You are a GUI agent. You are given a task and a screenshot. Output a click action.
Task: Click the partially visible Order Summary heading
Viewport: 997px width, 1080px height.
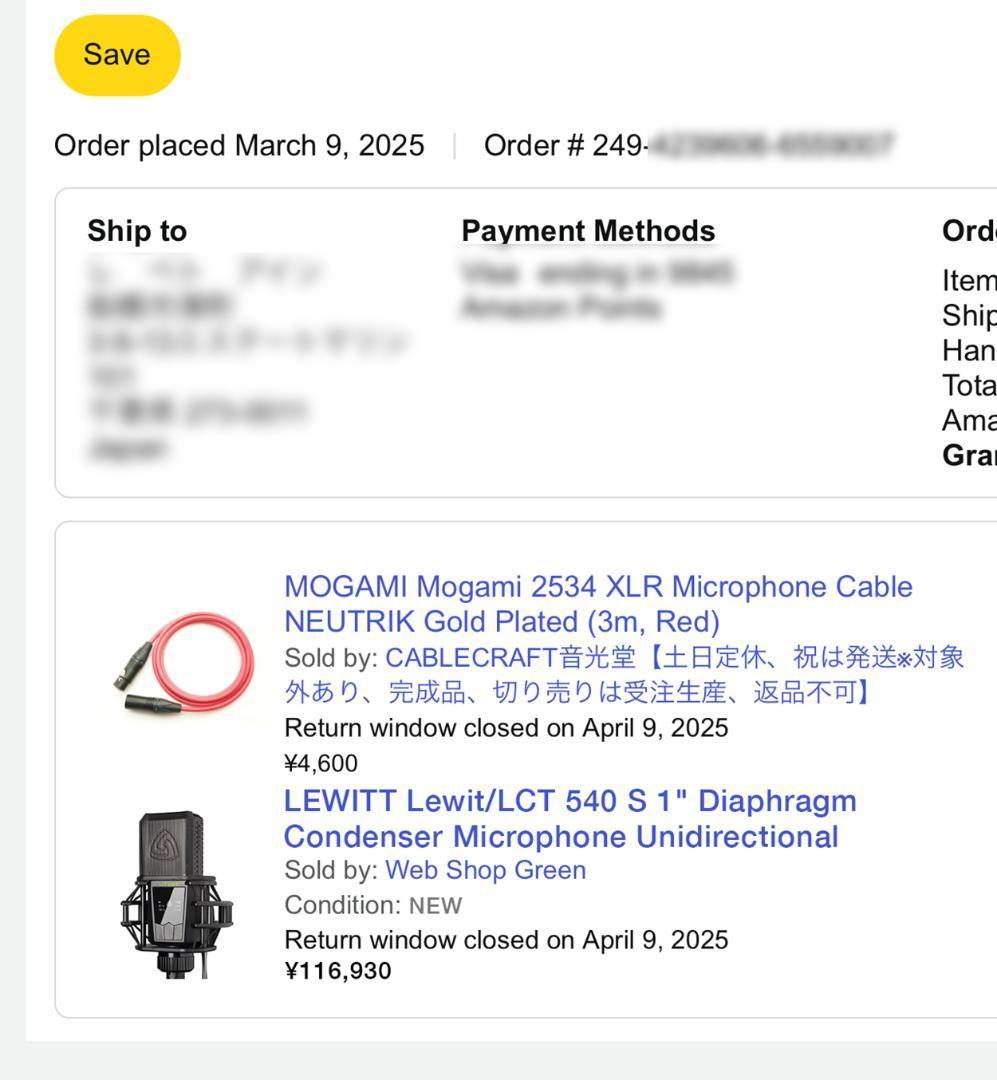[x=968, y=231]
